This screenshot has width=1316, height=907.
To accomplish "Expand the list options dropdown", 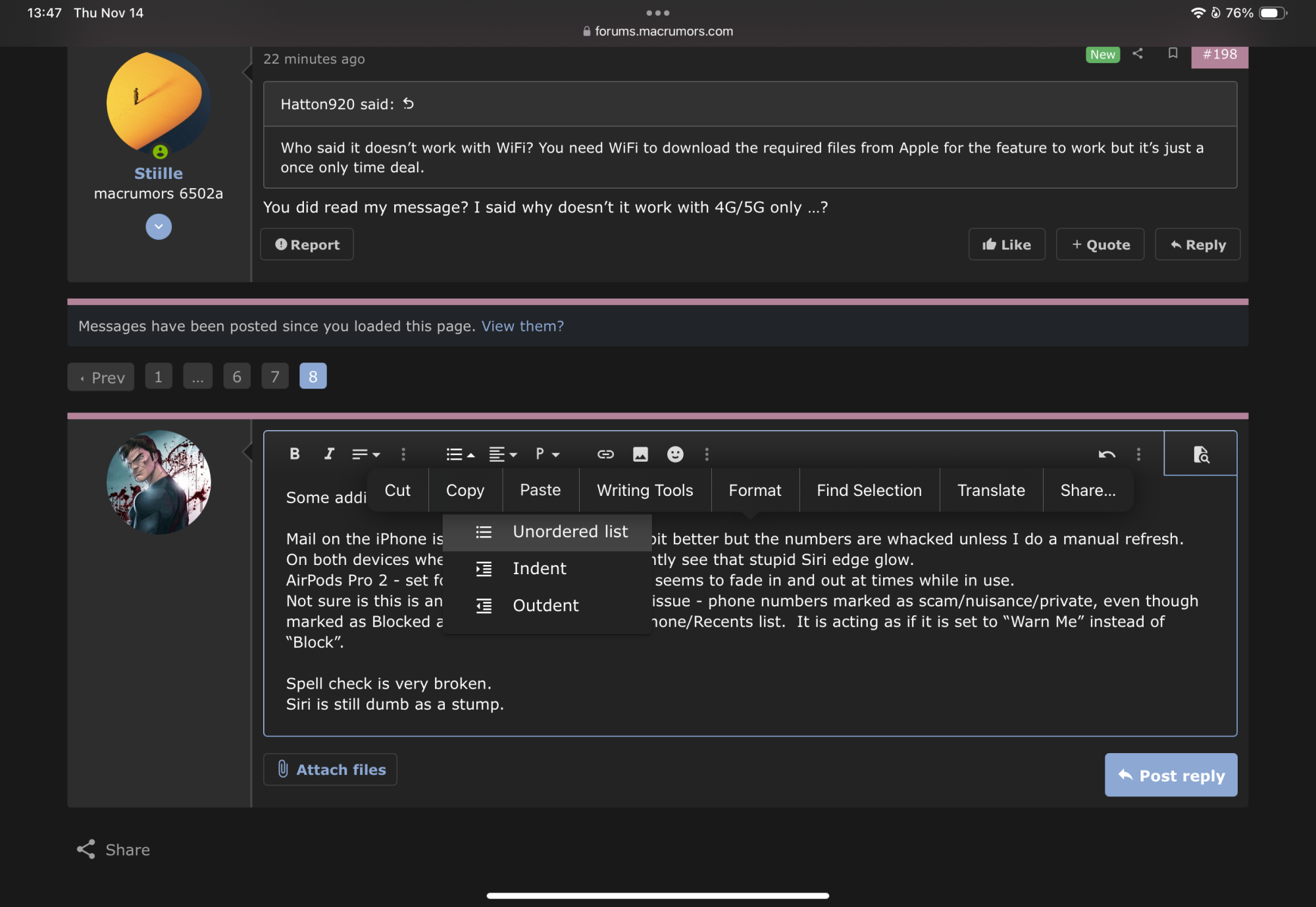I will (x=460, y=454).
